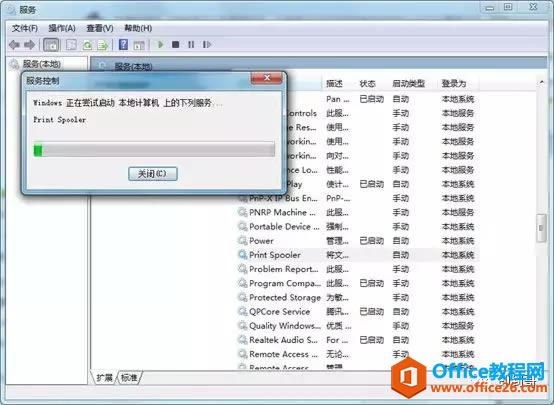Click the 已启动 status in the Power row
554x405 pixels.
372,241
